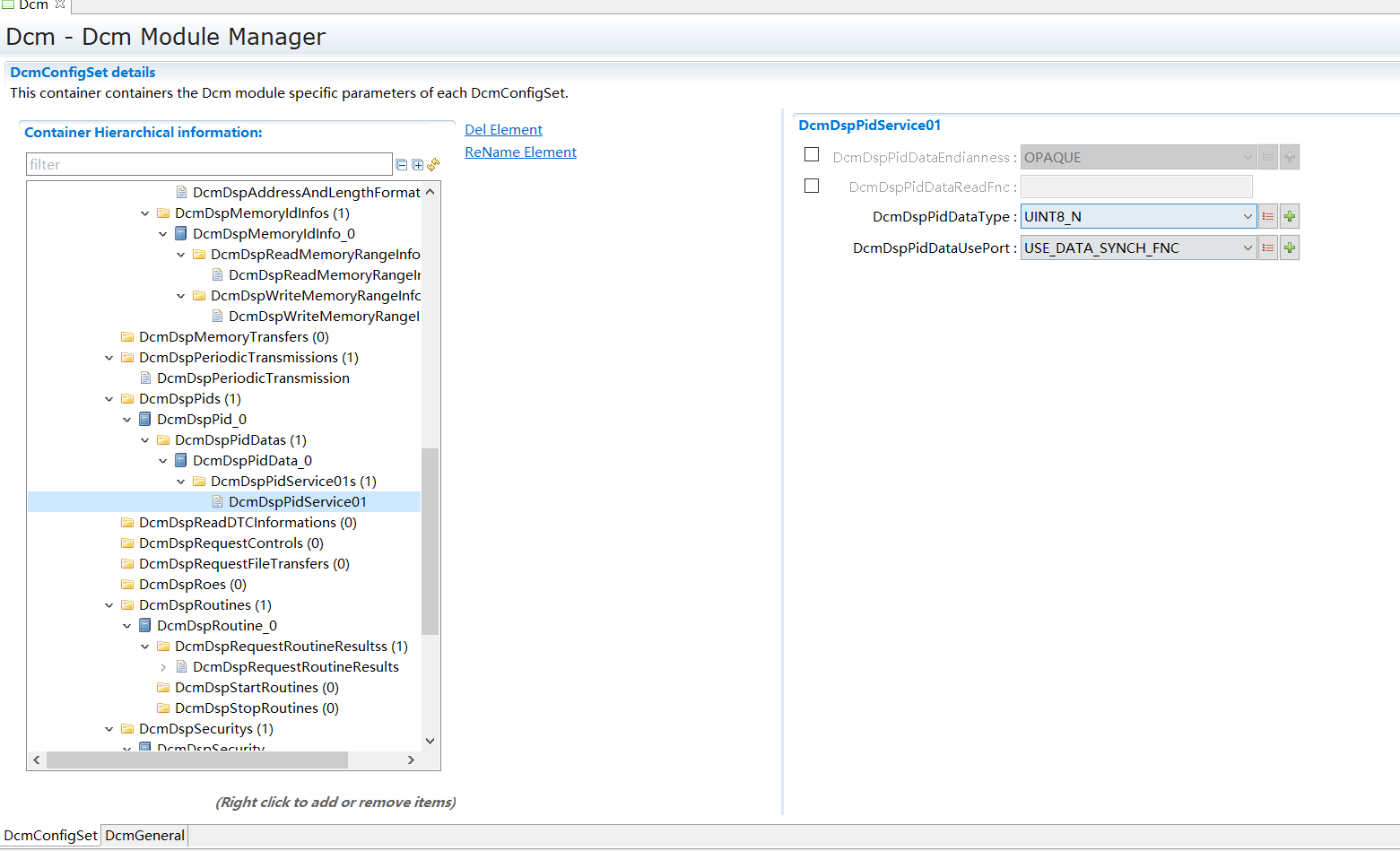The width and height of the screenshot is (1400, 851).
Task: Click the yellow refresh arrows icon
Action: click(433, 165)
